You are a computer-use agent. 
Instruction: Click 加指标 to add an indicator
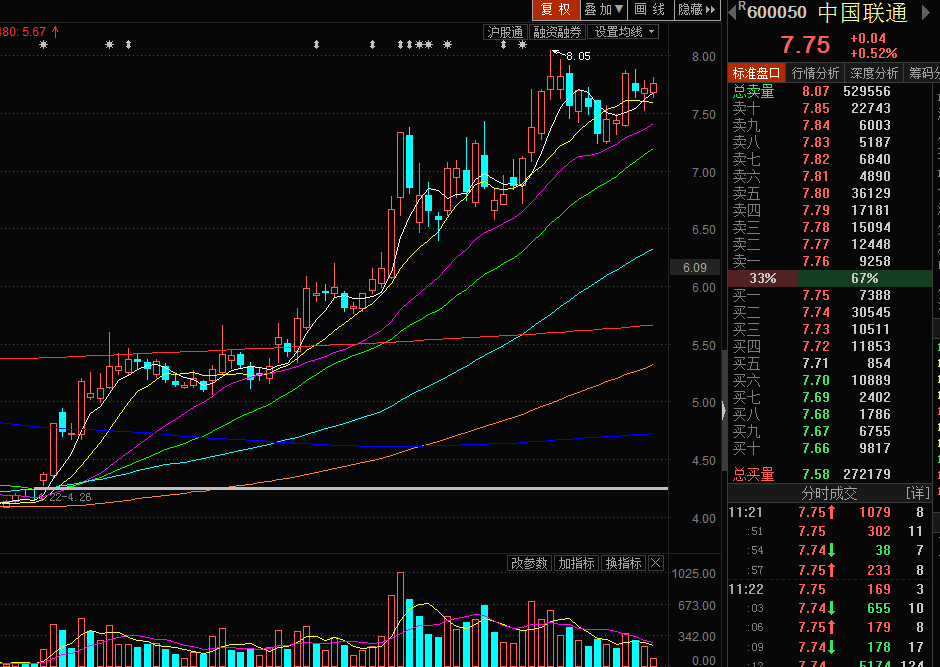[x=576, y=563]
